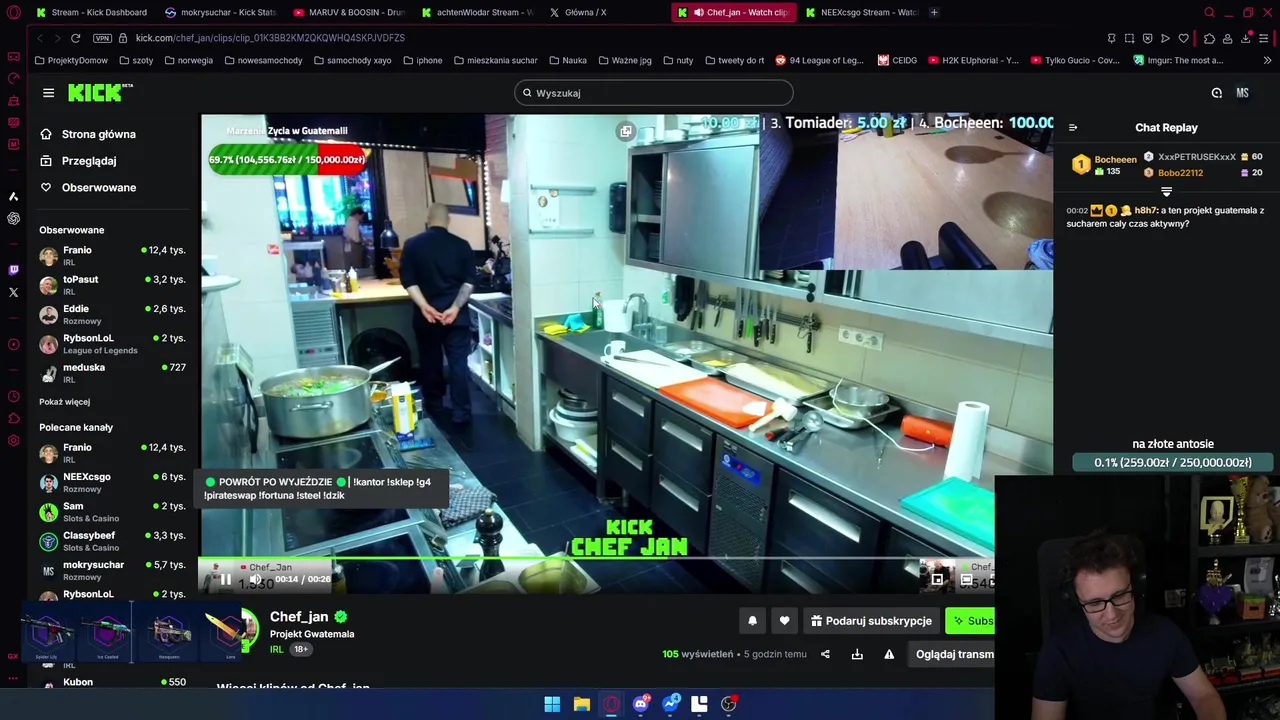Expand followed list with Pokaż więcej

click(64, 402)
